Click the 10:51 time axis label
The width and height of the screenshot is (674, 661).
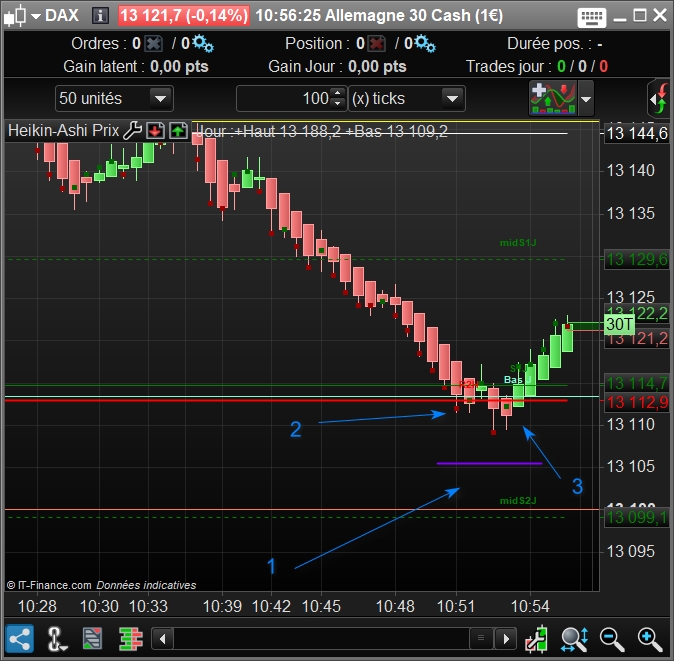(456, 606)
